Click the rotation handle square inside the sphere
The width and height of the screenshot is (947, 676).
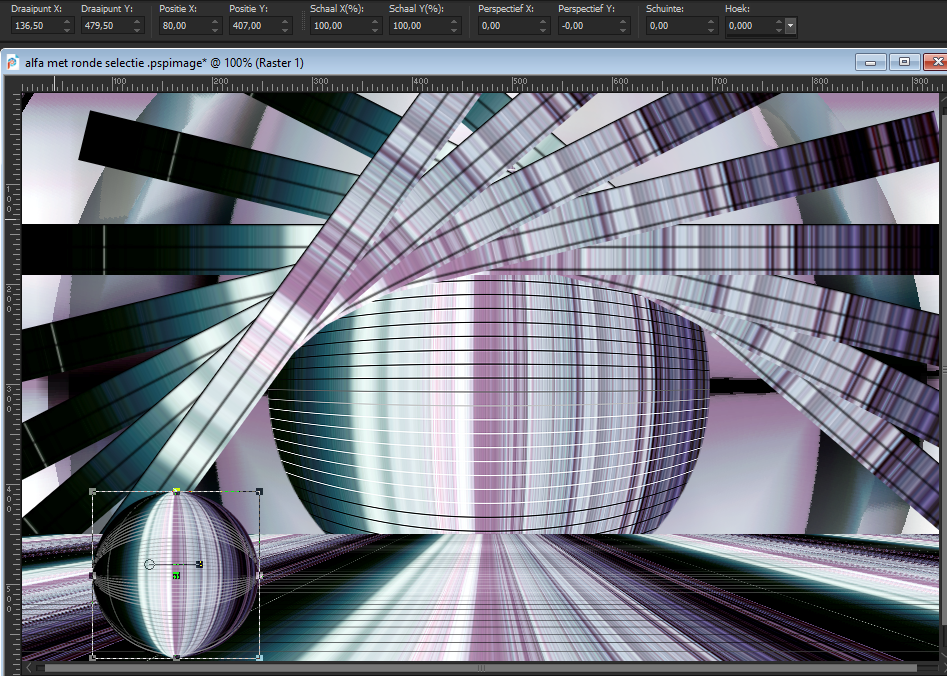tap(199, 564)
